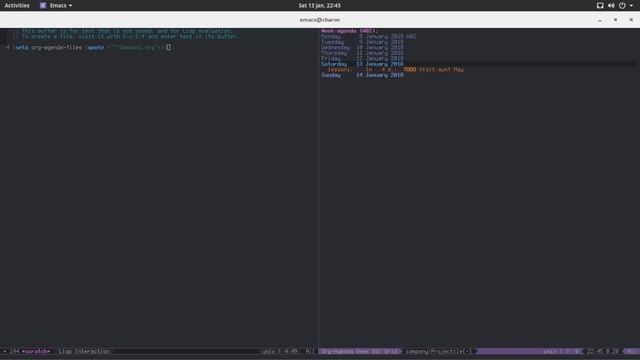
Task: Click the 'Org-Agenda Week' mode in right mode line
Action: (359, 351)
